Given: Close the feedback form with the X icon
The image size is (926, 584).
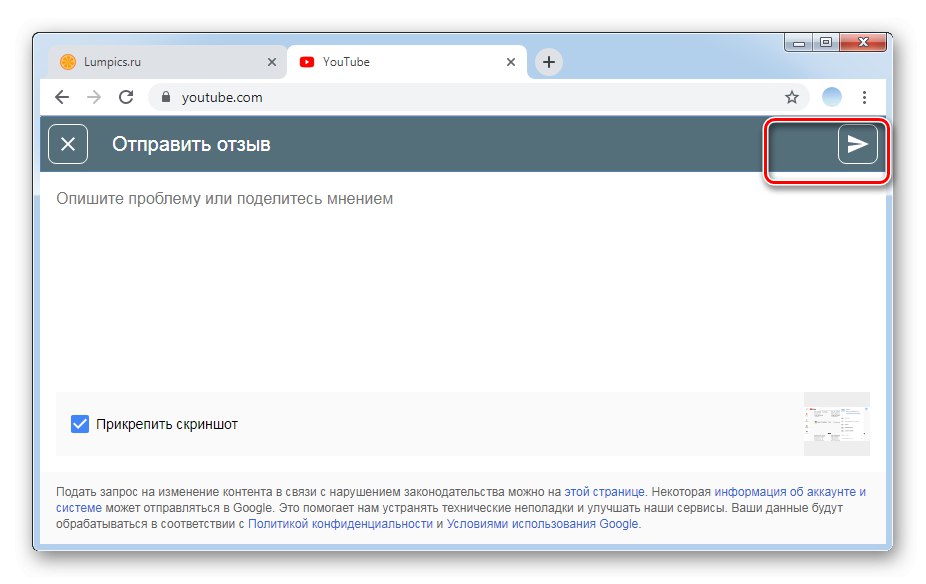Looking at the screenshot, I should pos(67,144).
